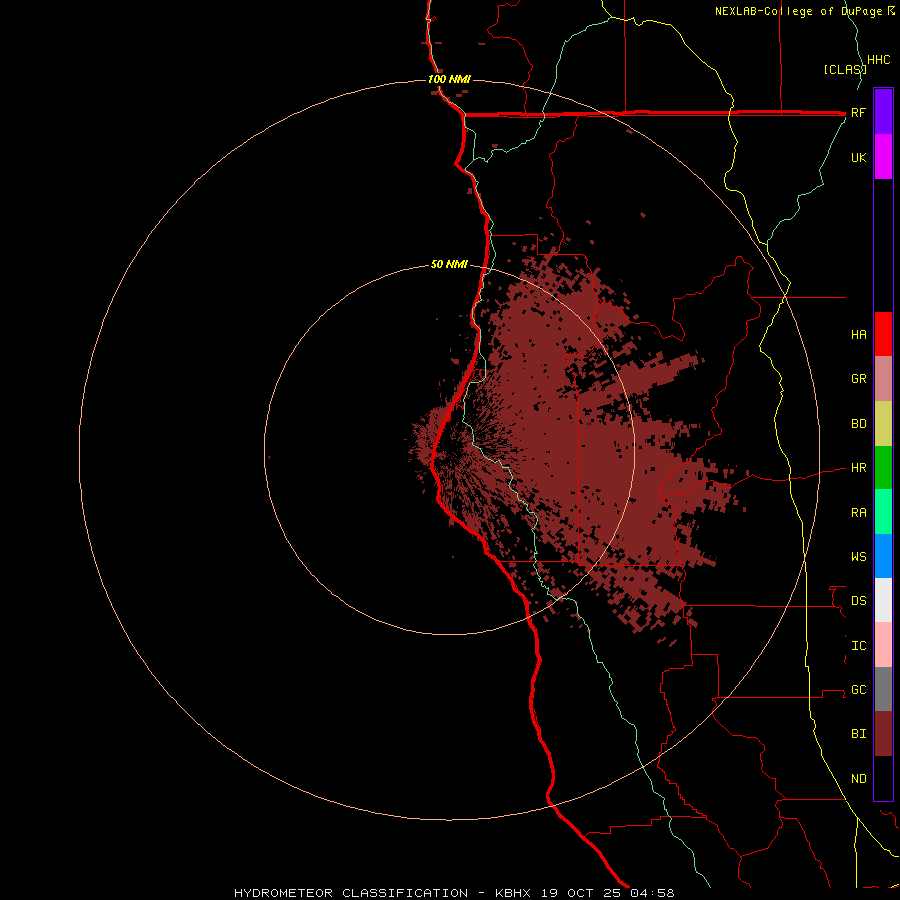This screenshot has width=900, height=900.
Task: Click the Hydrometeor Classification KBHX timestamp caption
Action: click(454, 893)
